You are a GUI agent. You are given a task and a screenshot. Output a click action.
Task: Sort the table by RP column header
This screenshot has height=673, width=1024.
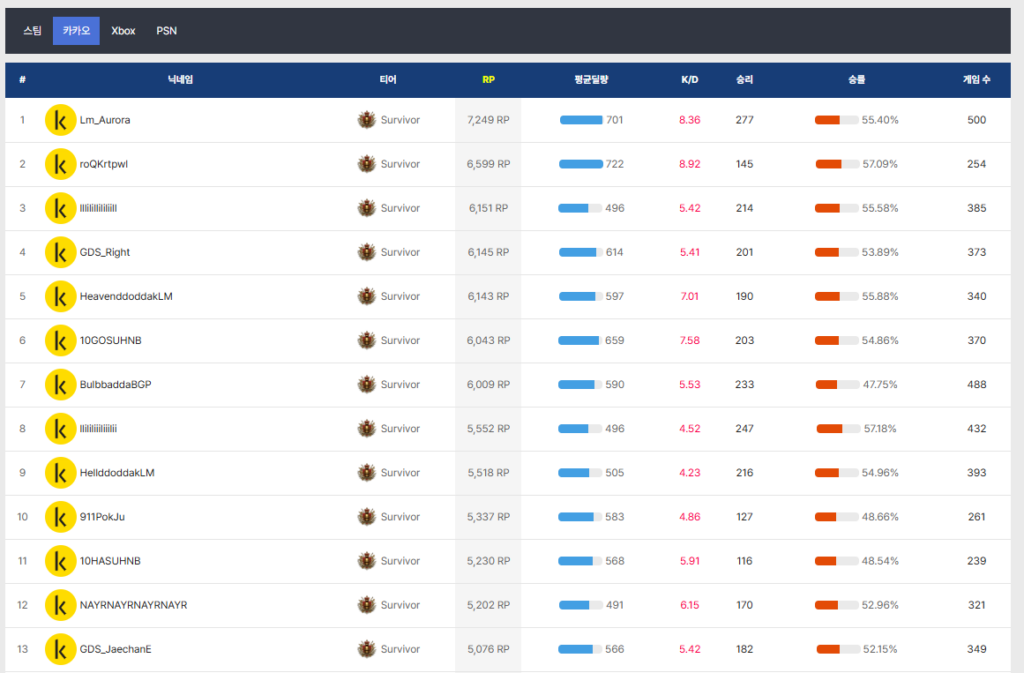(488, 80)
